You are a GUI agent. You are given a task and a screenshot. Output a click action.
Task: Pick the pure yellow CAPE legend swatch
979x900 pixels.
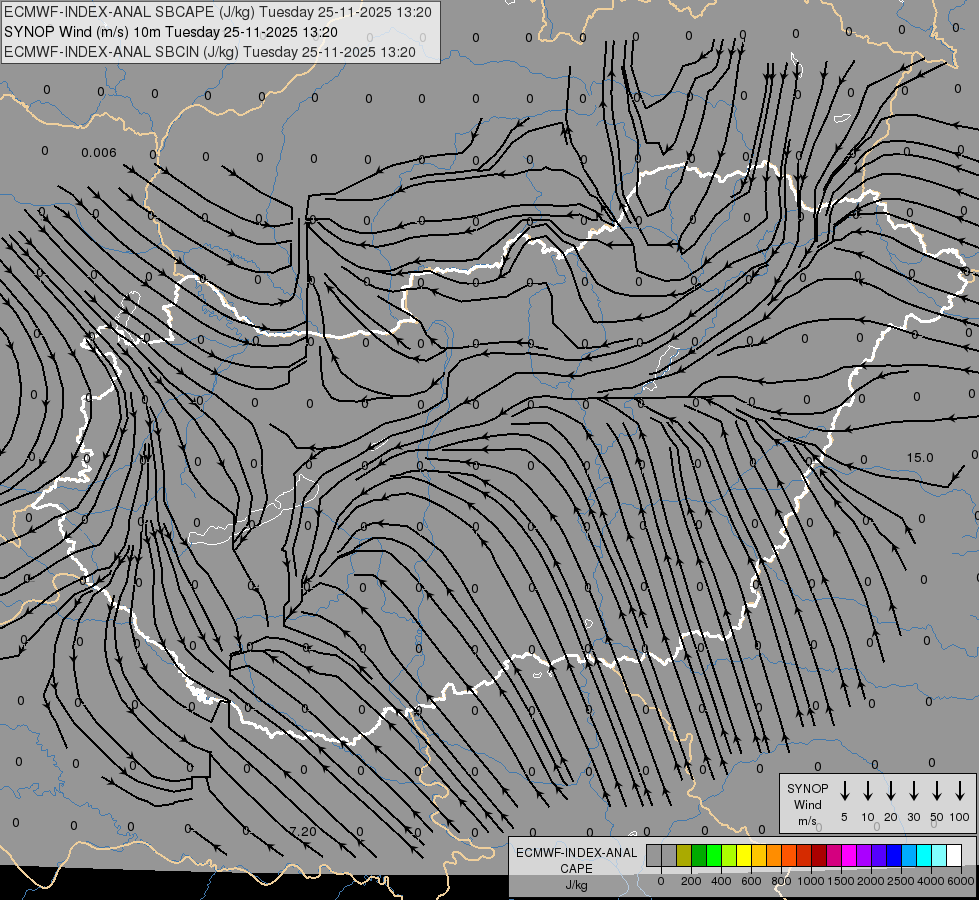point(744,855)
